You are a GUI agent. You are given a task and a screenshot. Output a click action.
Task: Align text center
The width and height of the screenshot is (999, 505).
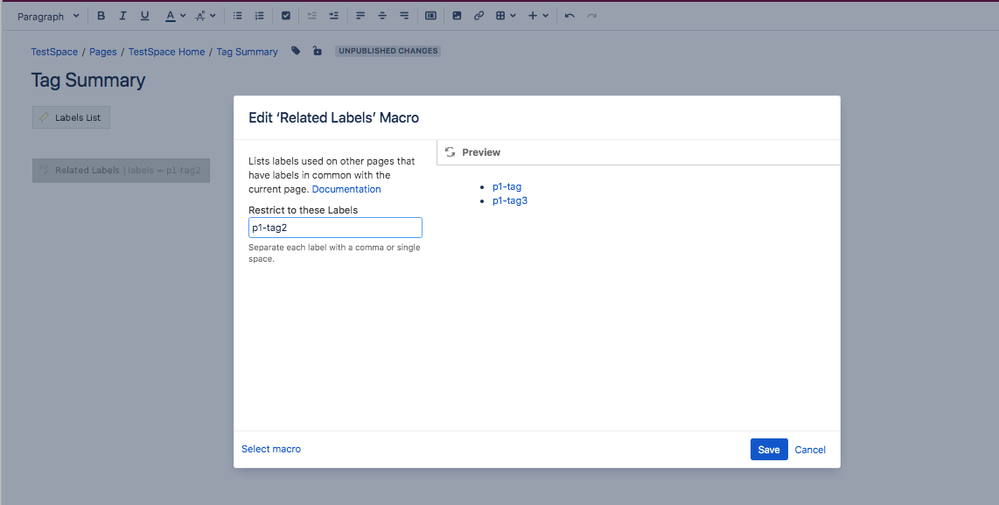pos(382,15)
